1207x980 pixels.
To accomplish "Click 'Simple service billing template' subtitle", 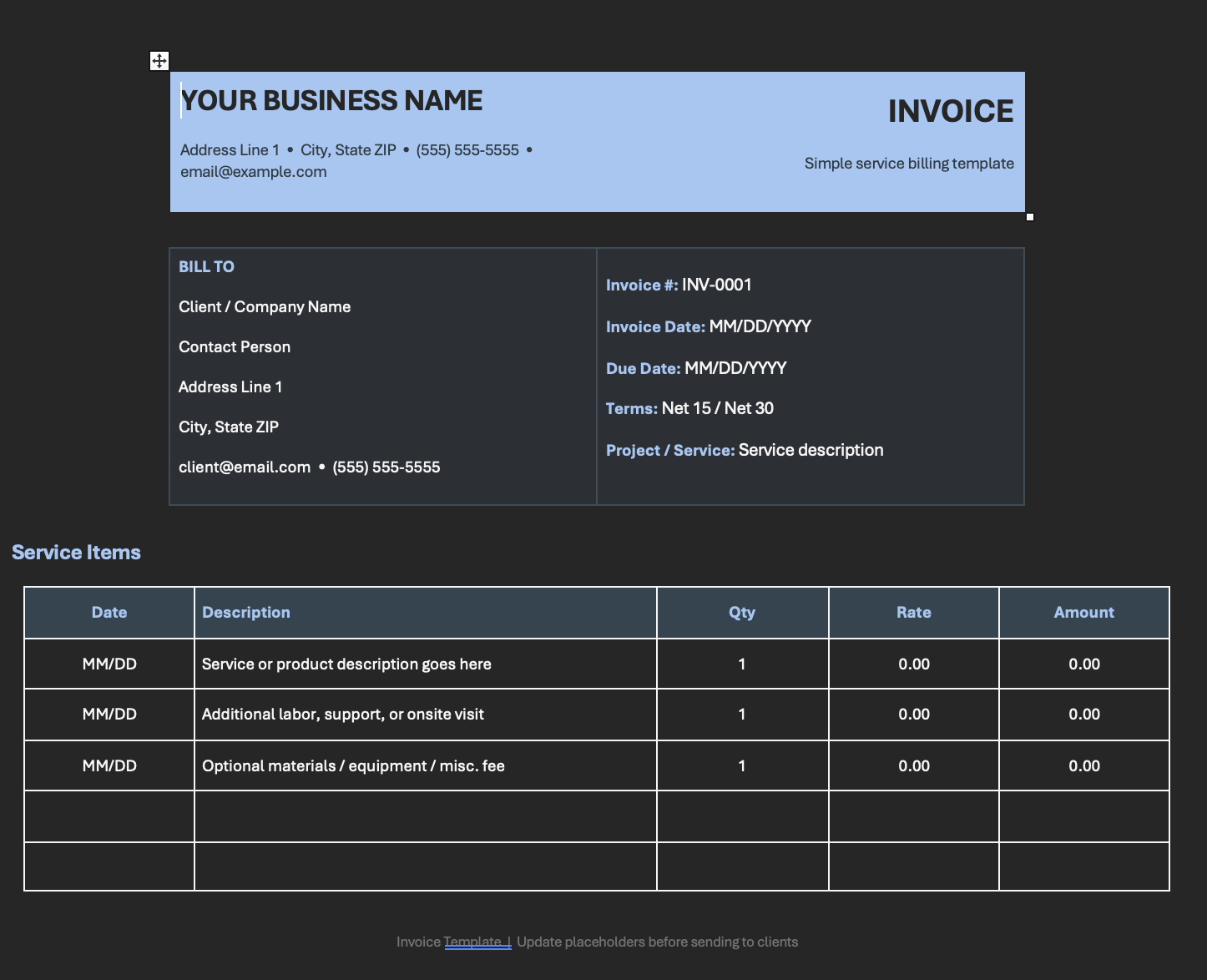I will [x=909, y=164].
